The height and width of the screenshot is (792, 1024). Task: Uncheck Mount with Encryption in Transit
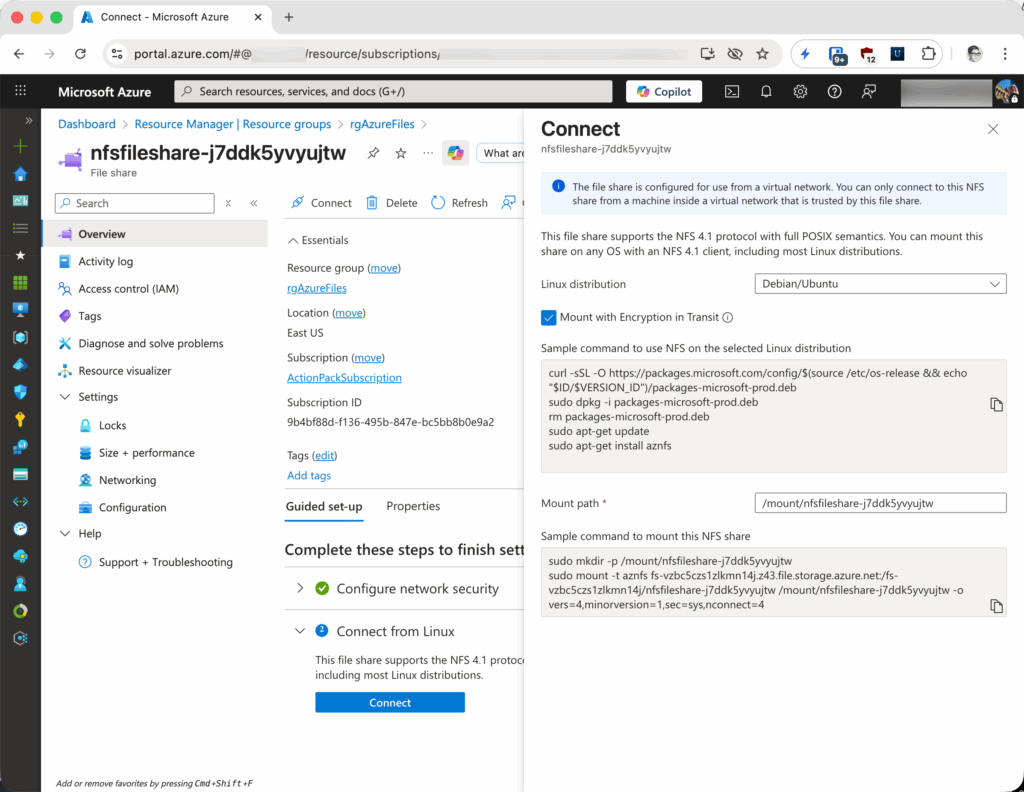549,318
